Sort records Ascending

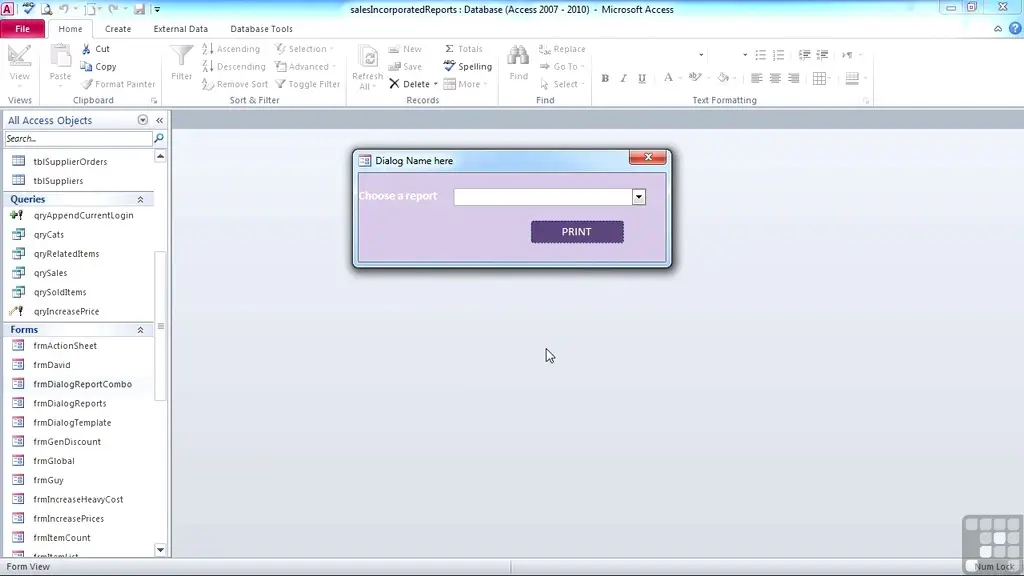coord(231,49)
